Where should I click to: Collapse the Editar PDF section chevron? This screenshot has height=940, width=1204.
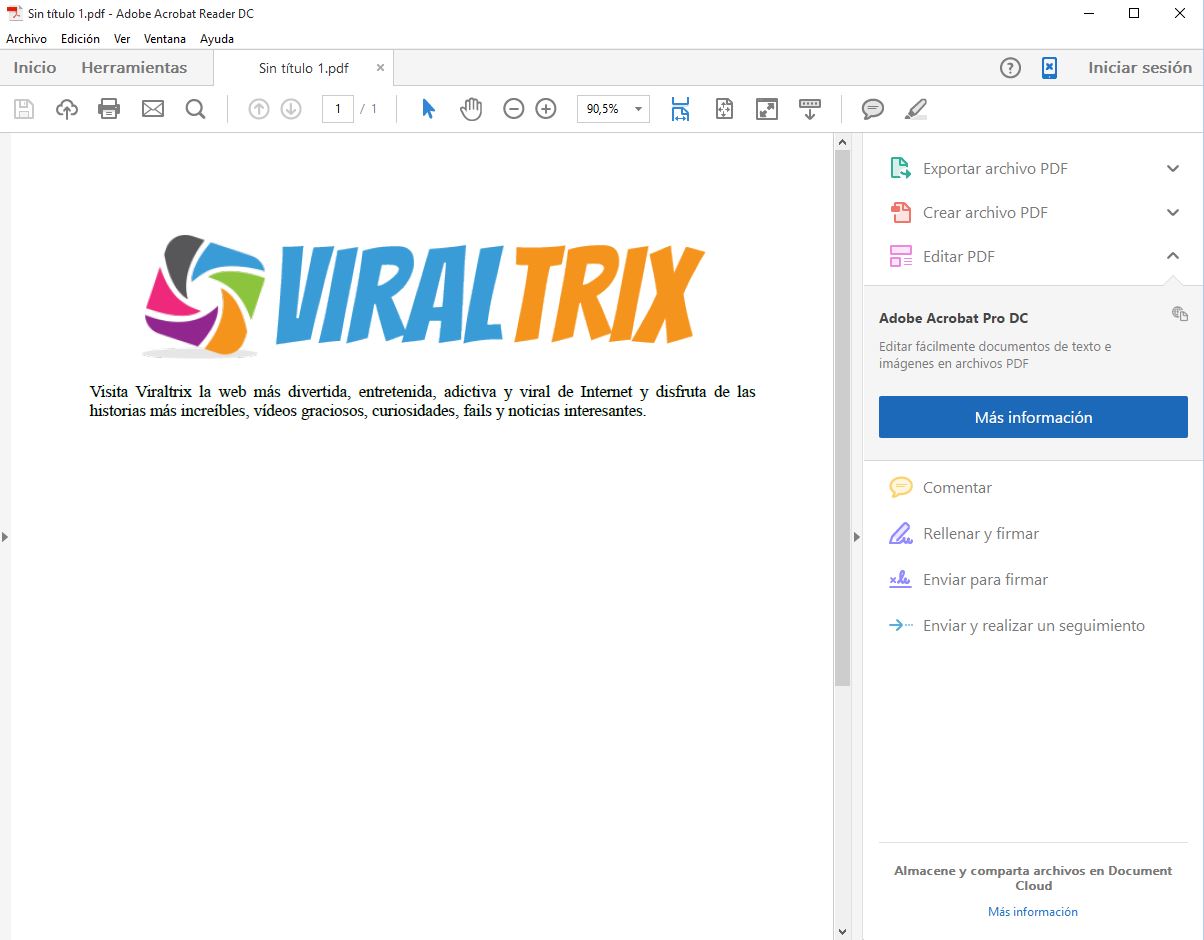(x=1173, y=256)
